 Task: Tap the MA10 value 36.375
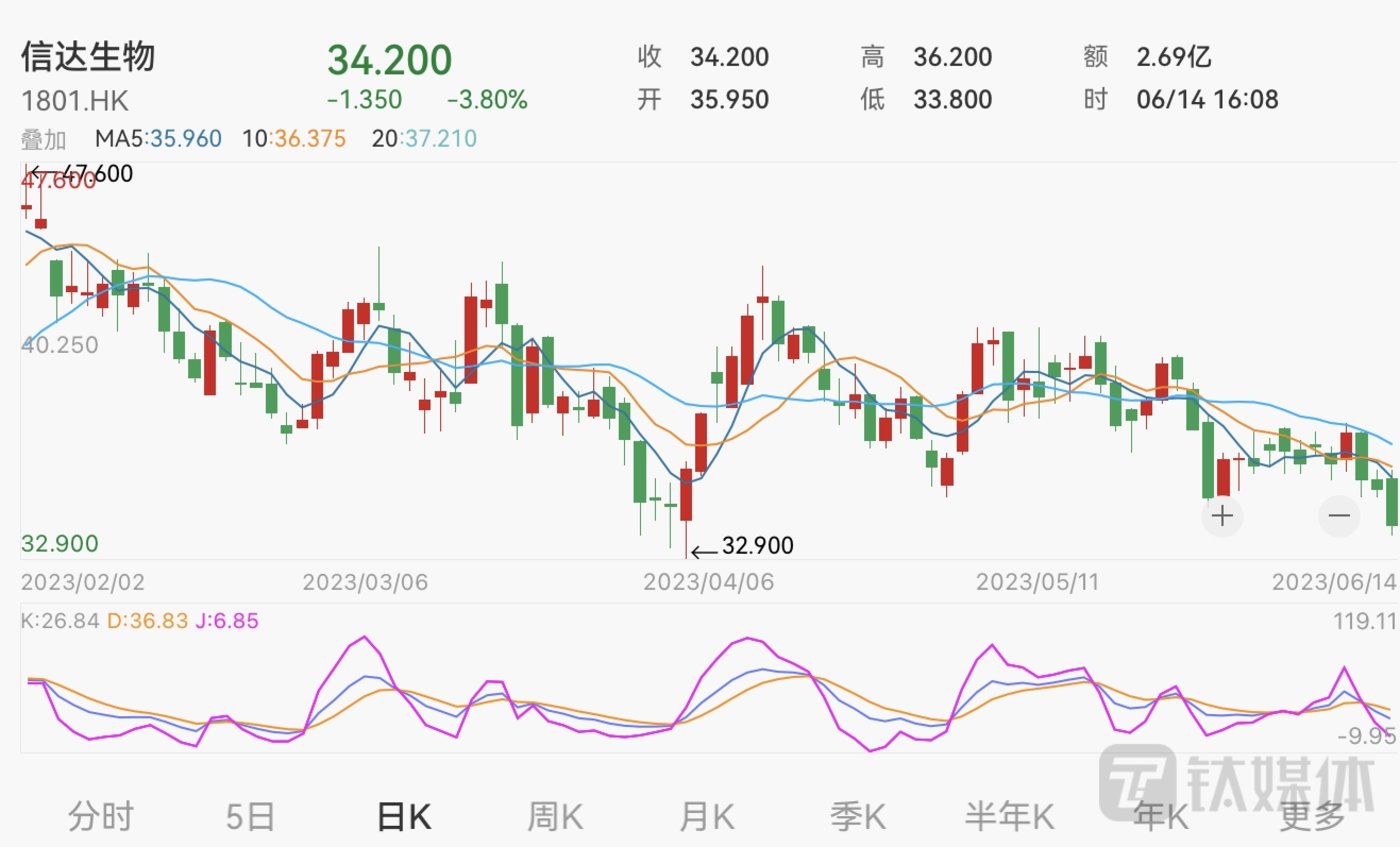coord(308,139)
